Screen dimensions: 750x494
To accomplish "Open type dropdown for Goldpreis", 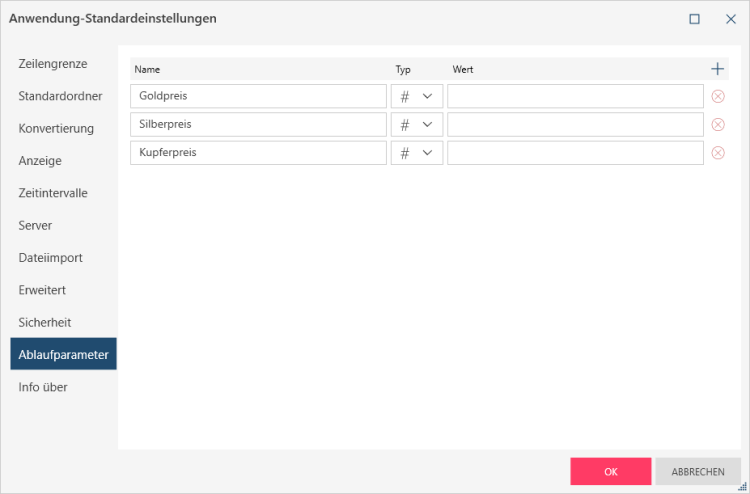I will tap(416, 97).
